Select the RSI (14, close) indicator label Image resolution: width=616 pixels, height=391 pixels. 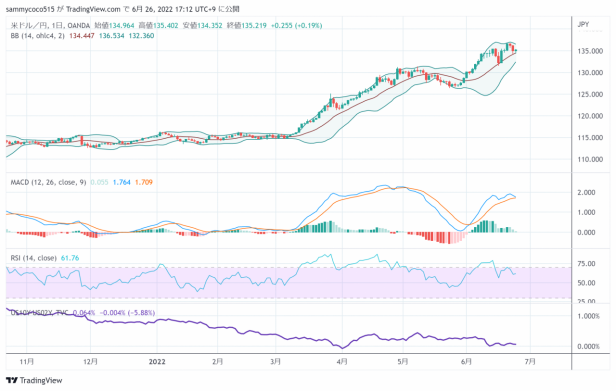[x=33, y=258]
